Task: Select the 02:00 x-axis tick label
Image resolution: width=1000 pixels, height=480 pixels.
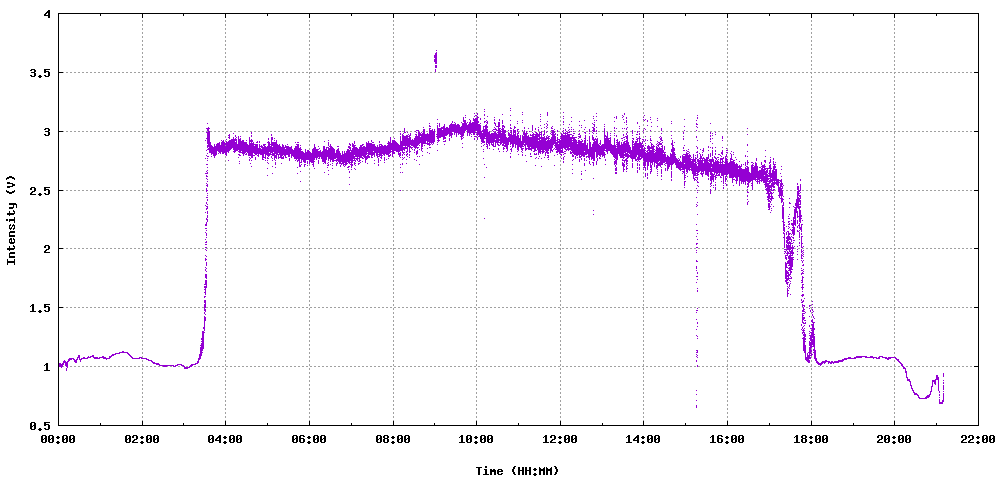Action: 142,439
